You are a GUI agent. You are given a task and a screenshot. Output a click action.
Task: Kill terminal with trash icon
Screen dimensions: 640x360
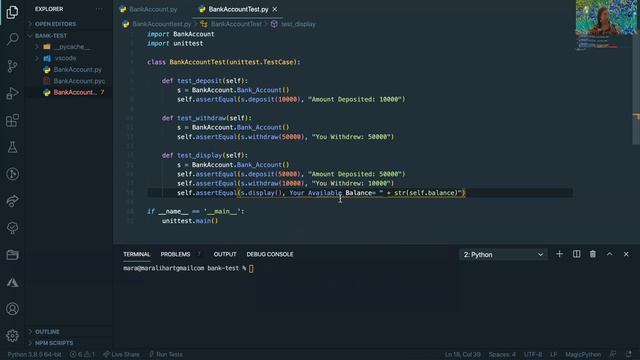[593, 254]
